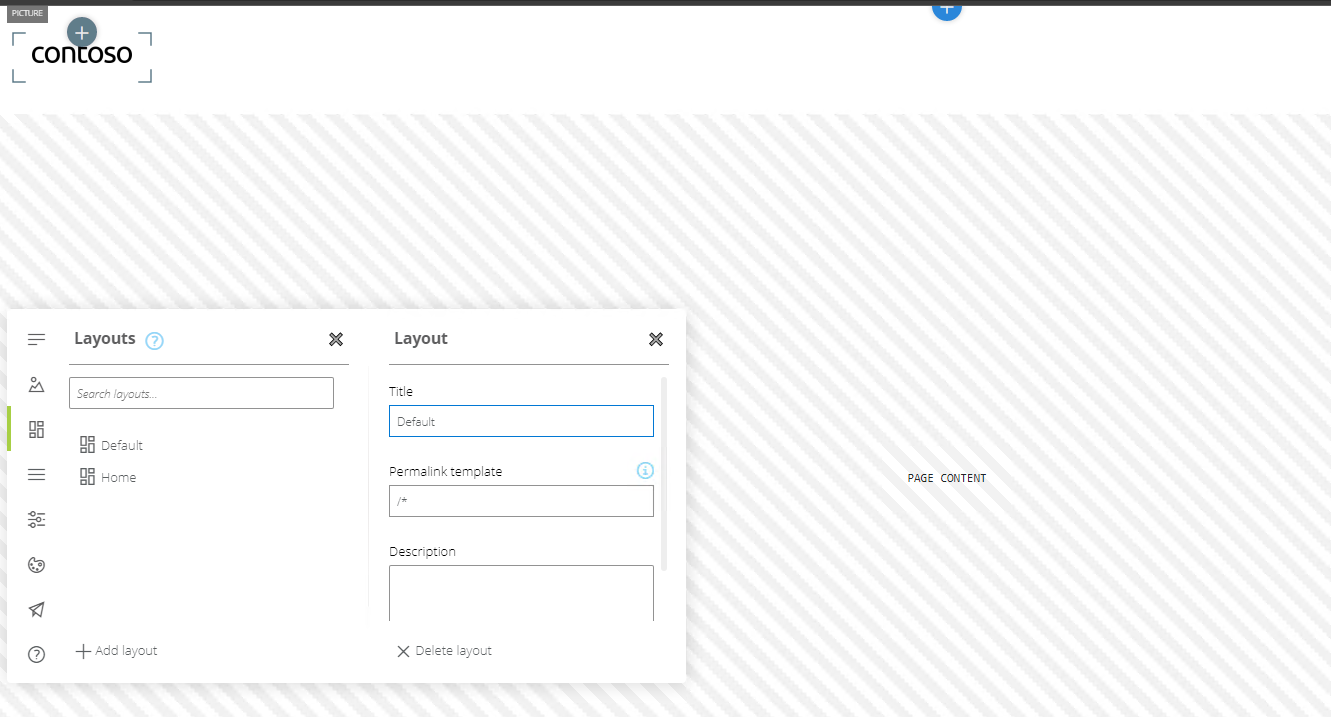Click the Search layouts field
The image size is (1331, 717).
click(x=201, y=392)
